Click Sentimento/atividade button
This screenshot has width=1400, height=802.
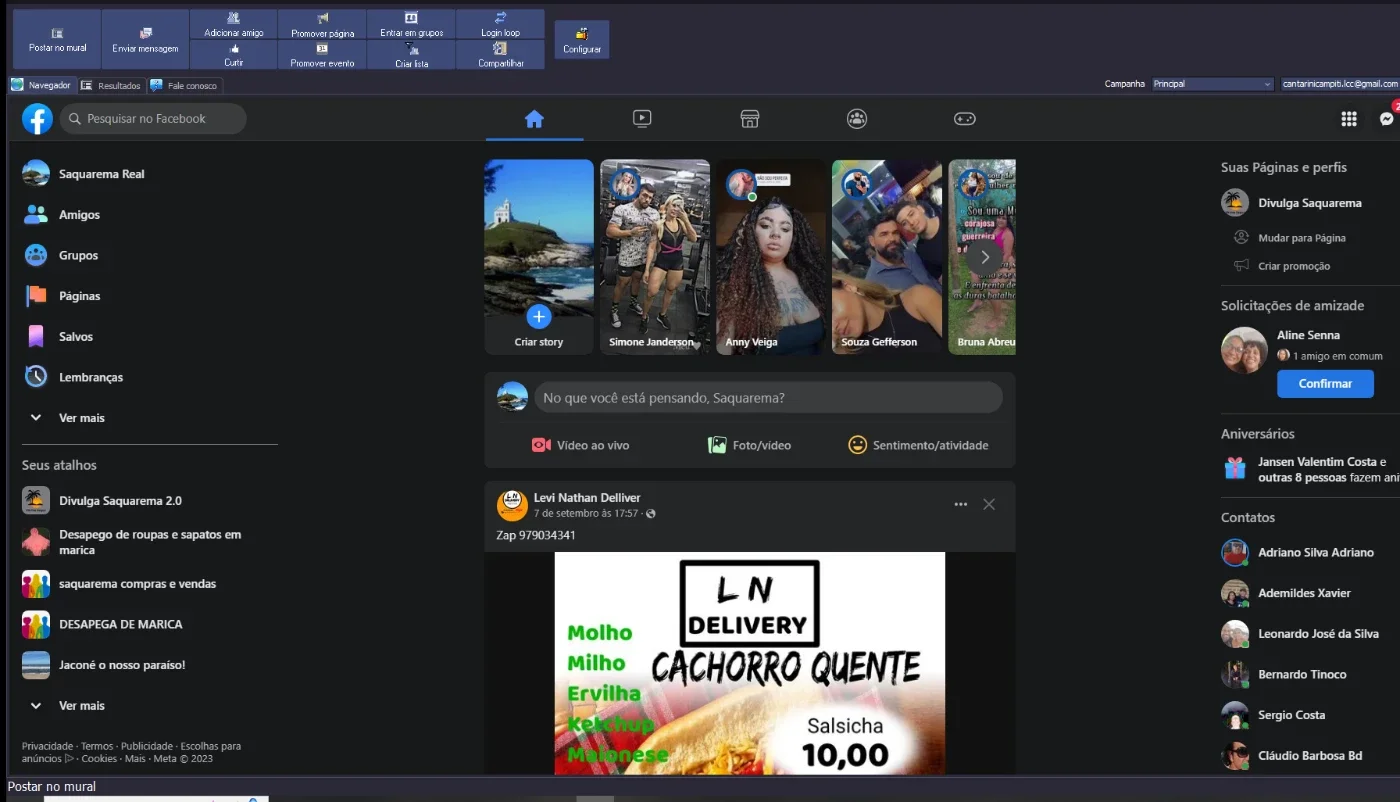tap(918, 445)
